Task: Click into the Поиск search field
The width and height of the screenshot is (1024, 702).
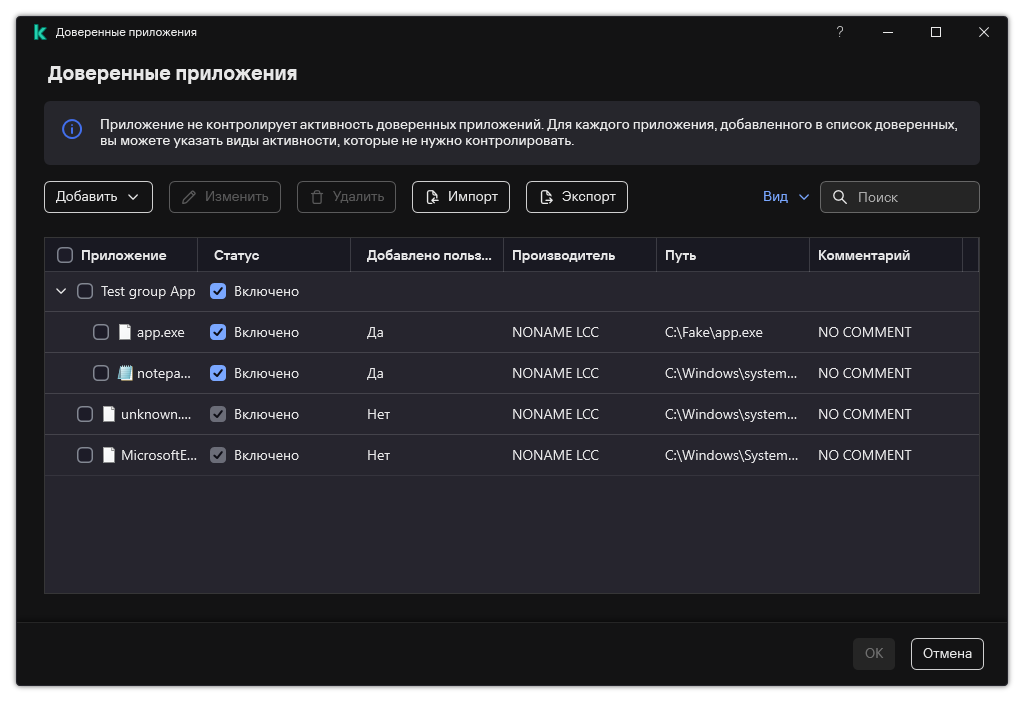Action: (912, 197)
